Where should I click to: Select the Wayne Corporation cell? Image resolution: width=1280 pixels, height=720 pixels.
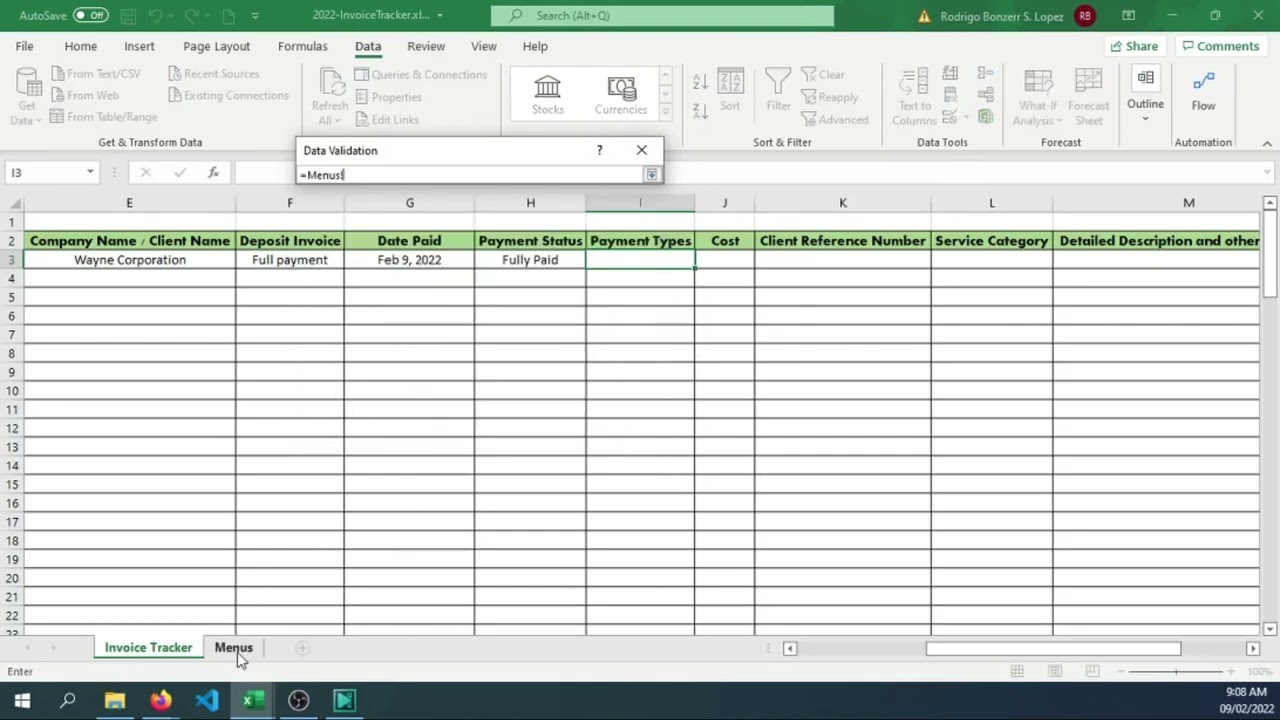129,260
